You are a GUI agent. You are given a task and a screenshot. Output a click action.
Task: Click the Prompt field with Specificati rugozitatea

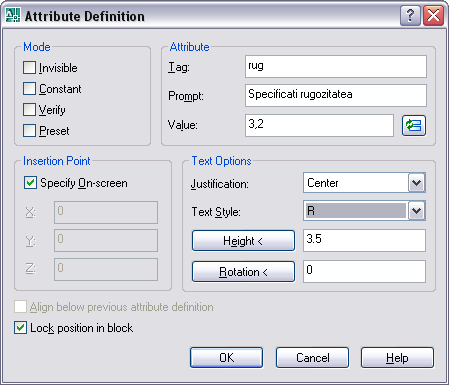pyautogui.click(x=336, y=96)
